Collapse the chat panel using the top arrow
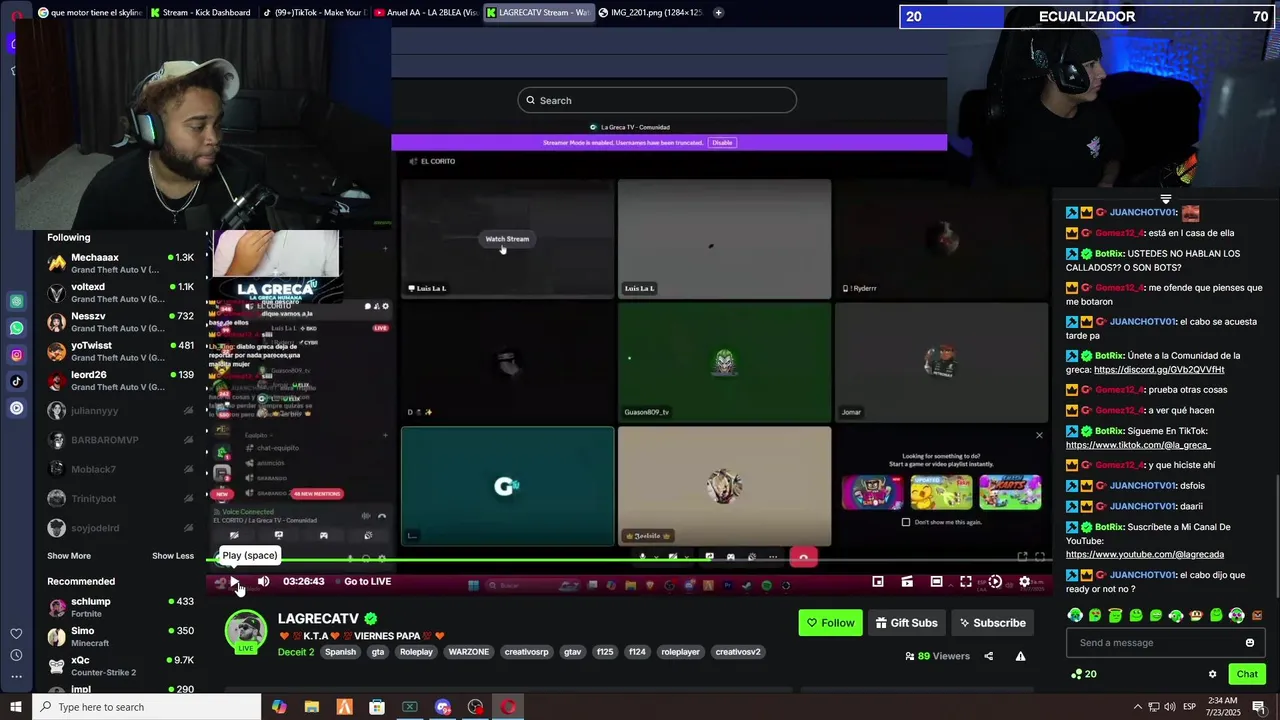Viewport: 1280px width, 720px height. tap(1165, 199)
